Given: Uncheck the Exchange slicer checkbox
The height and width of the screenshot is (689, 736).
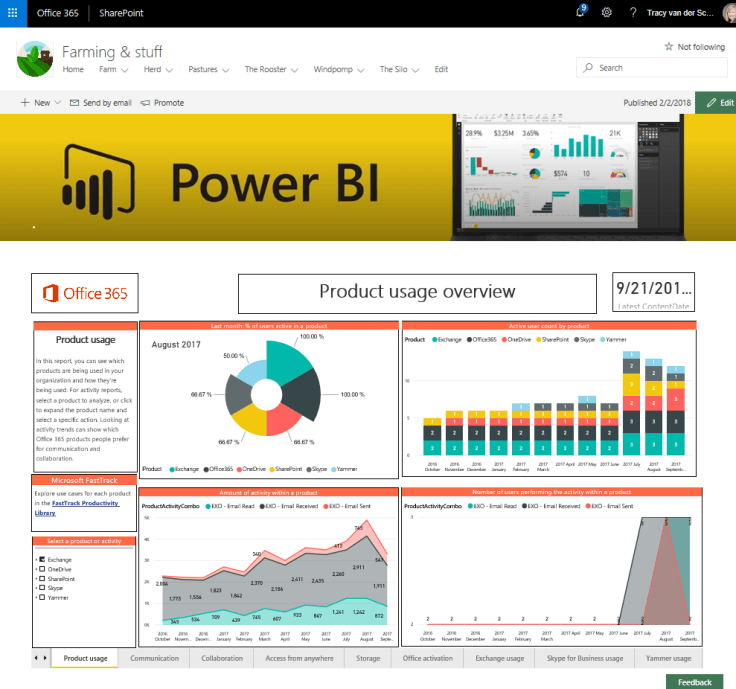Looking at the screenshot, I should pos(41,559).
